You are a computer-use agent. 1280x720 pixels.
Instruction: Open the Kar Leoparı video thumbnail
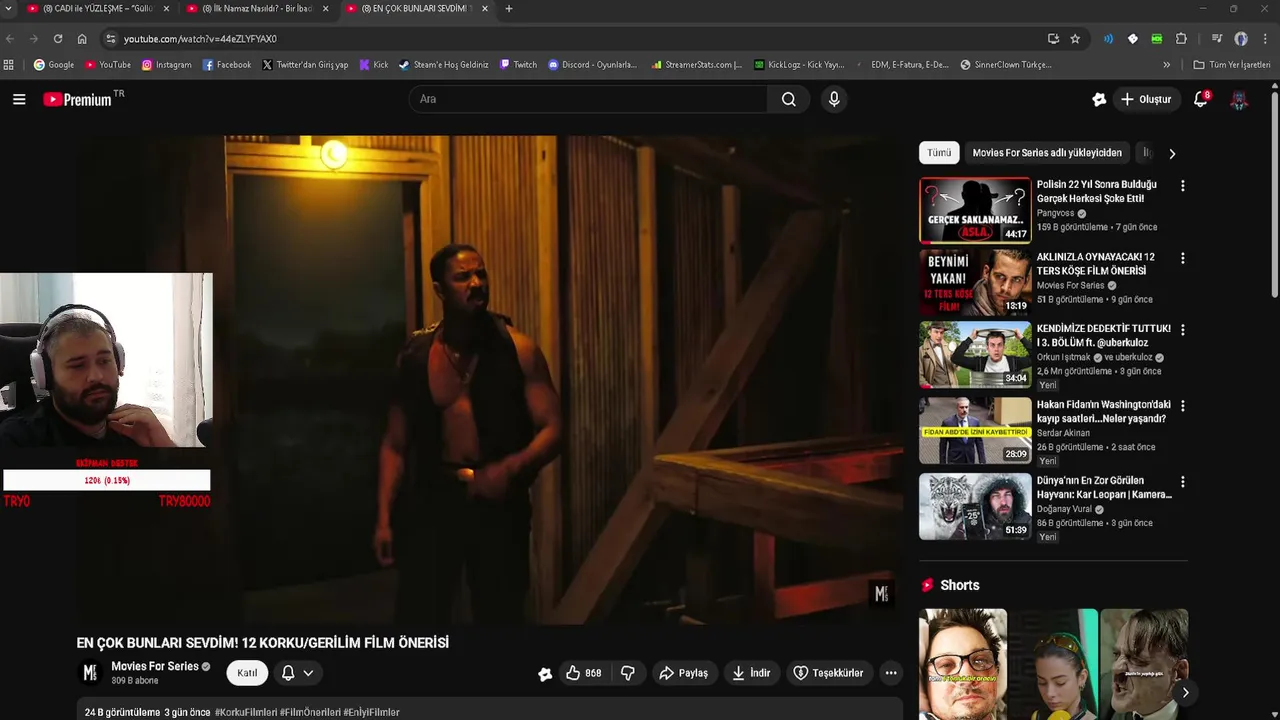click(x=975, y=507)
